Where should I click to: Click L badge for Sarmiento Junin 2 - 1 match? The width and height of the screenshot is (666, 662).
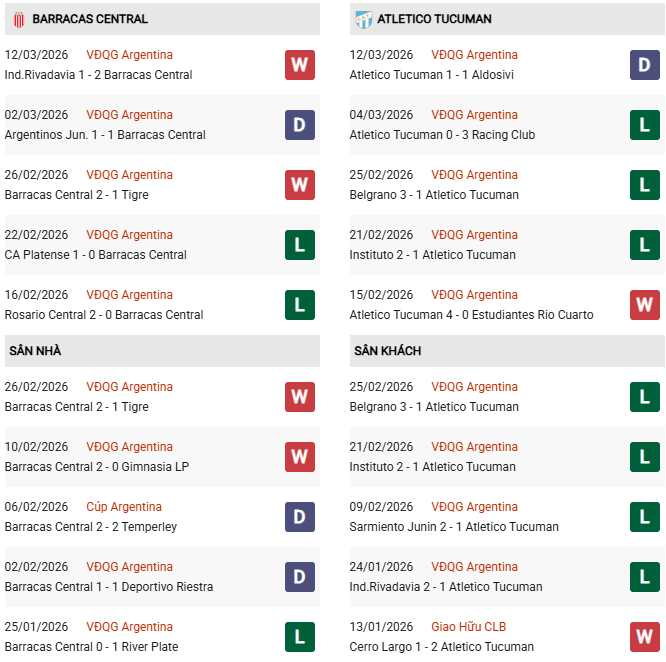[644, 517]
